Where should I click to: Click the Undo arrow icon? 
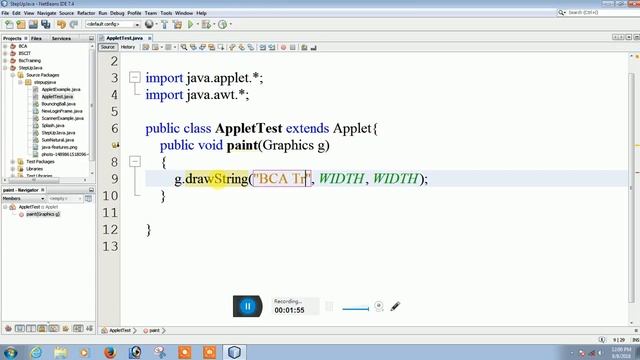61,24
